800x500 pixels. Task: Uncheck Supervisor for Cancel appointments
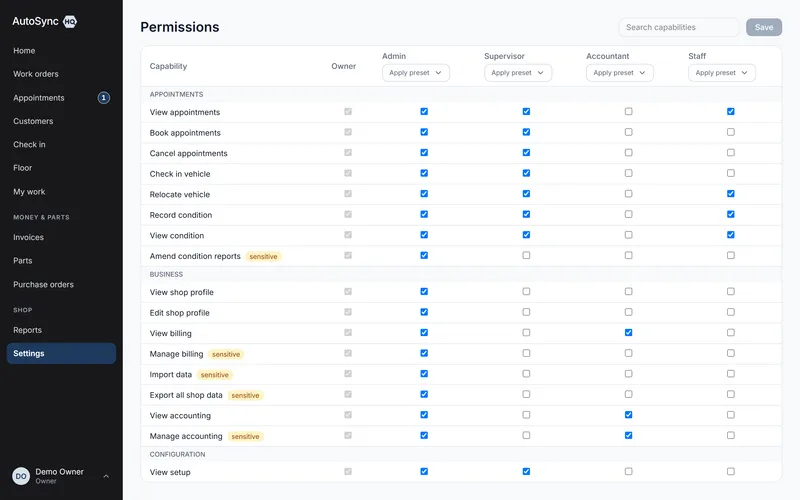click(x=526, y=153)
